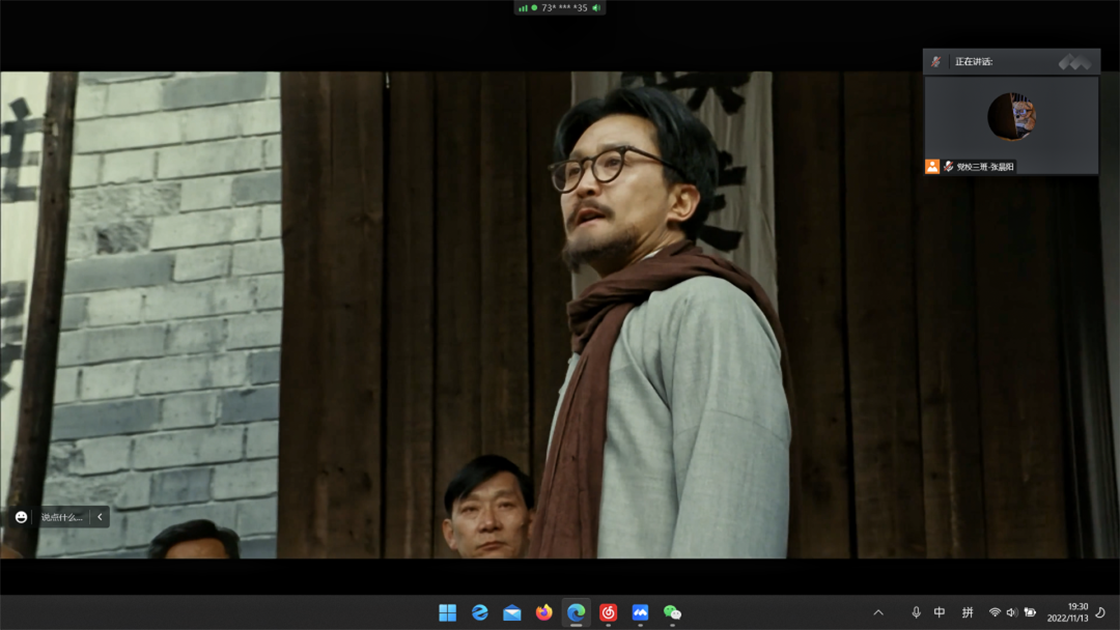Click the muted microphone icon beside 正在讲话
Image resolution: width=1120 pixels, height=630 pixels.
click(x=936, y=61)
